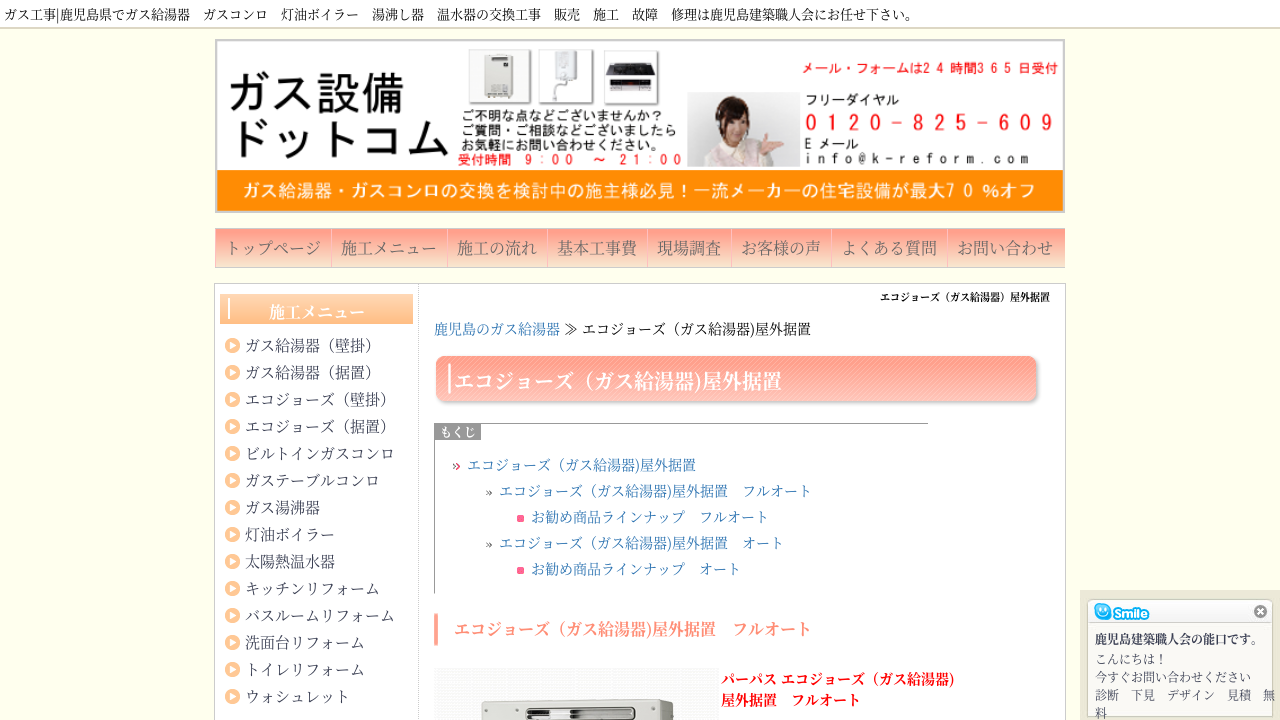
Task: Click the orange 70%オフ promotion banner
Action: (x=640, y=190)
